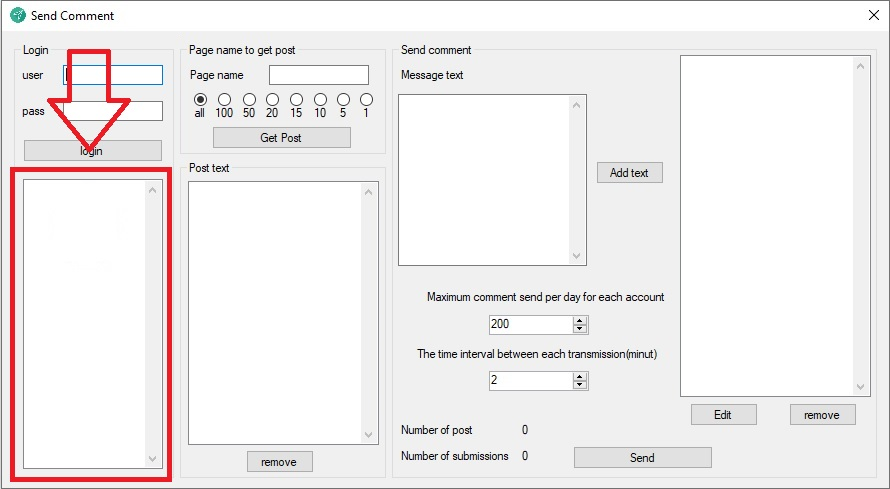Image resolution: width=890 pixels, height=489 pixels.
Task: Decrease the time interval spinner value
Action: click(580, 385)
